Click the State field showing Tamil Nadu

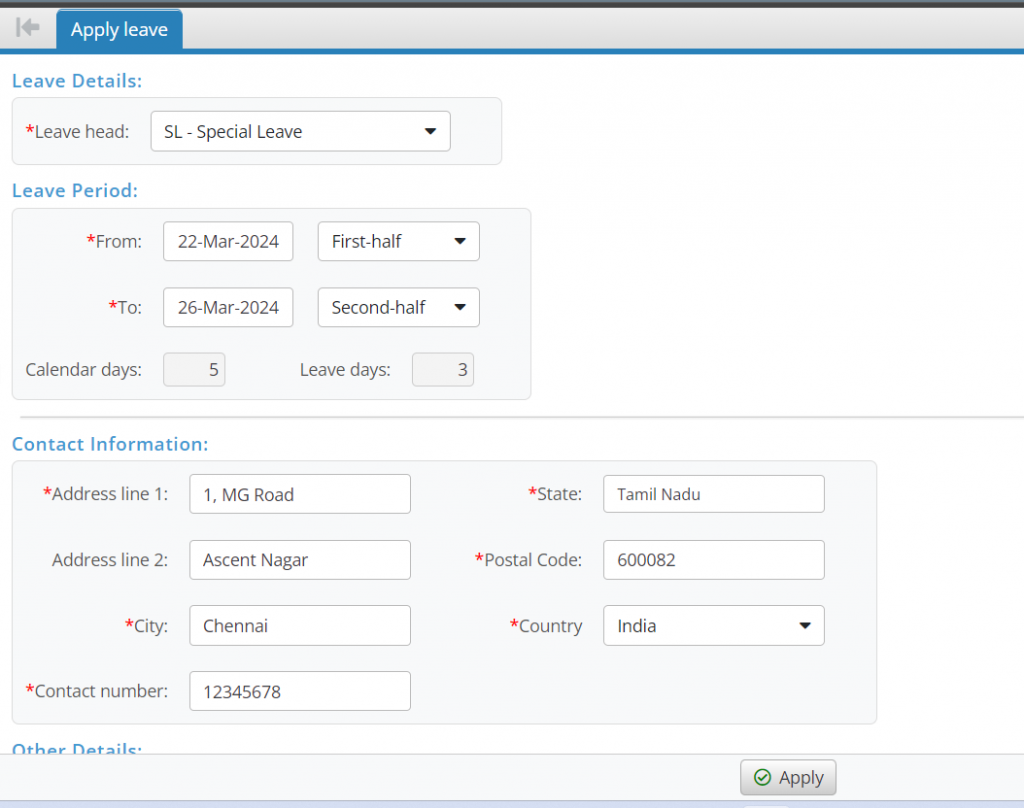pyautogui.click(x=714, y=494)
